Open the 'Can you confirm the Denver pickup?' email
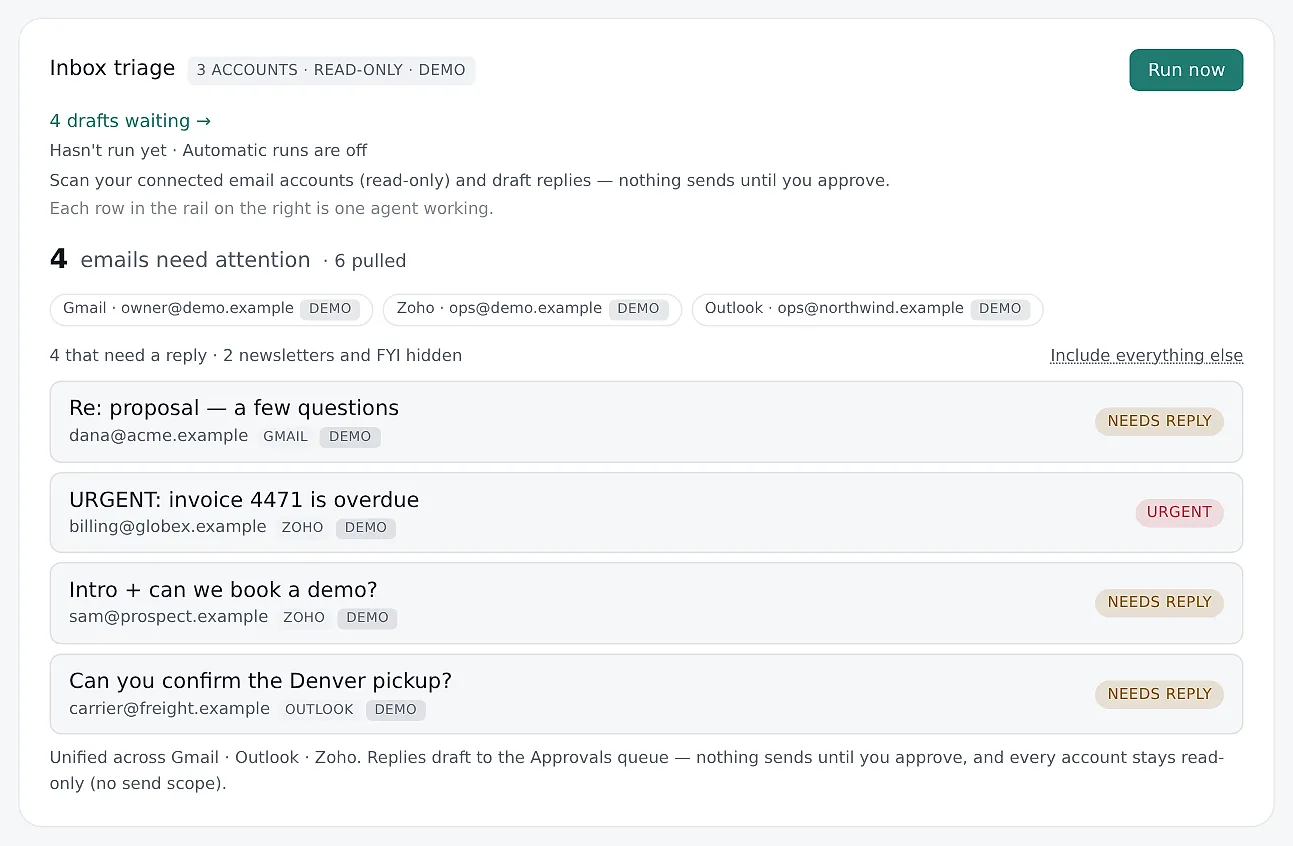The image size is (1293, 846). coord(646,694)
